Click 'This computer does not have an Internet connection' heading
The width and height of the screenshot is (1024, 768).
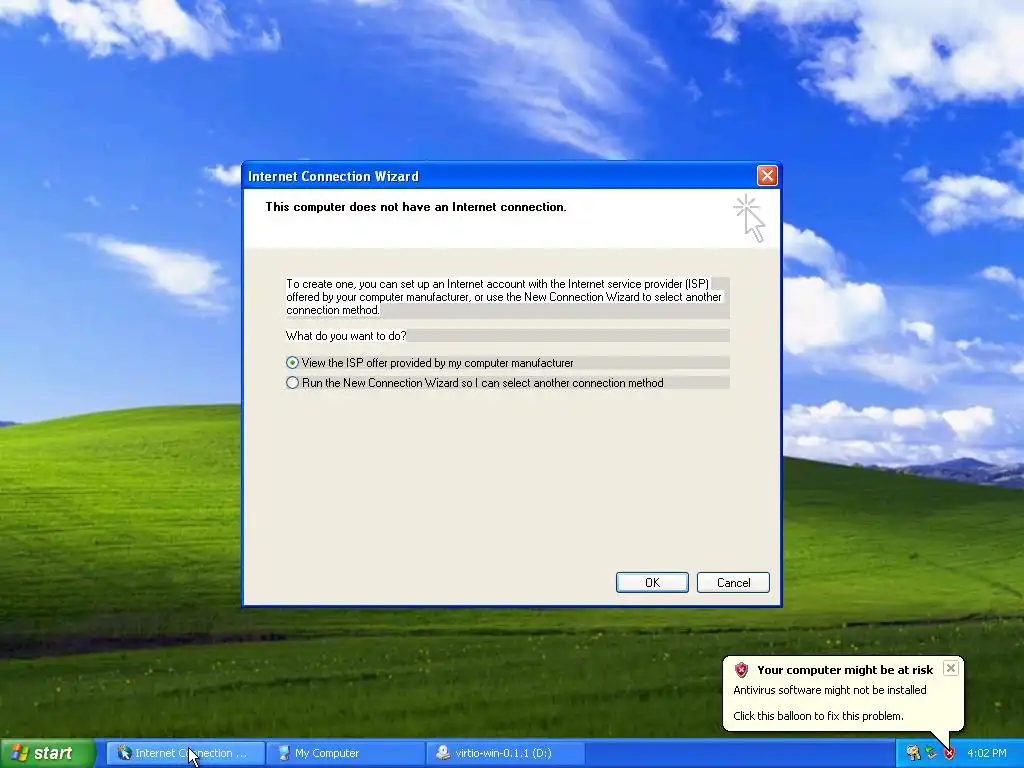click(x=416, y=207)
